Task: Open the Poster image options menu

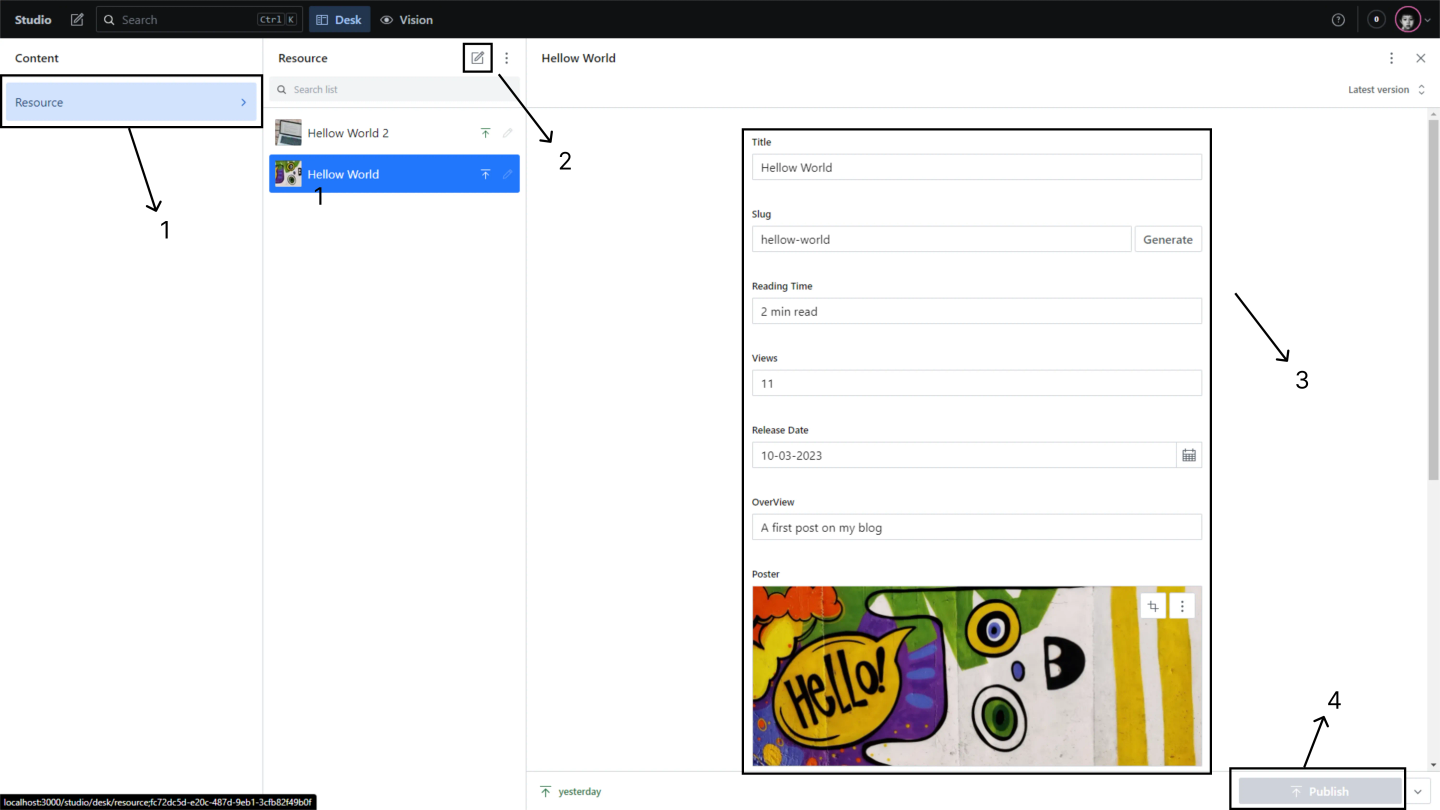Action: (x=1182, y=606)
